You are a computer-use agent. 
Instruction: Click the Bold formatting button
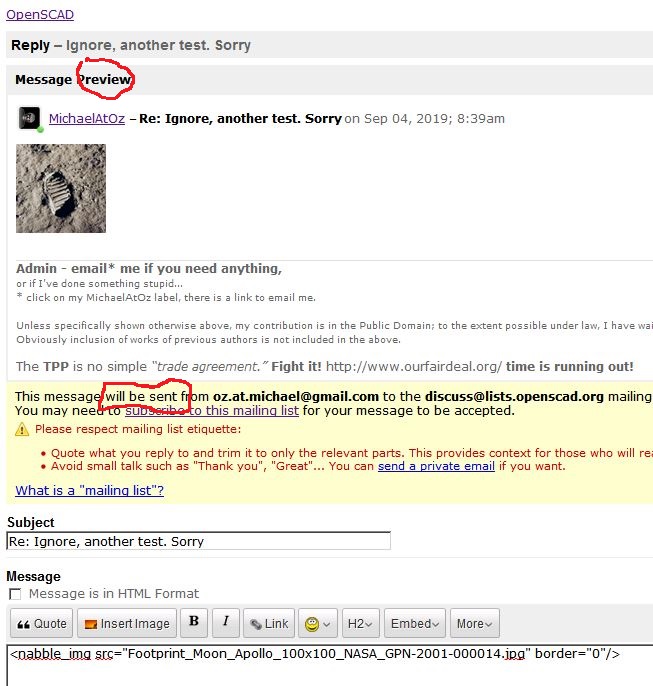tap(194, 622)
